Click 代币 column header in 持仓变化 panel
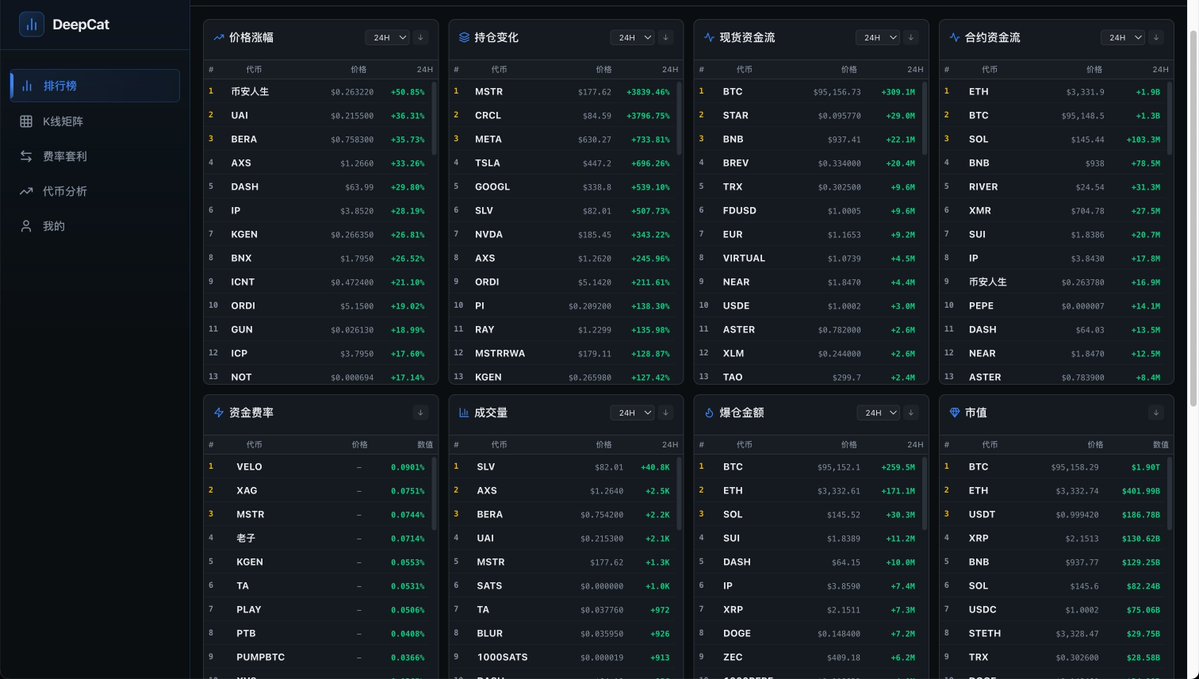 coord(499,70)
